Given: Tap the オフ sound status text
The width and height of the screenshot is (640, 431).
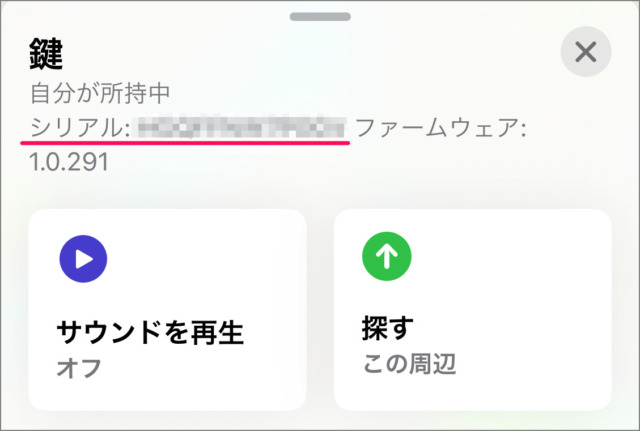Looking at the screenshot, I should click(79, 367).
